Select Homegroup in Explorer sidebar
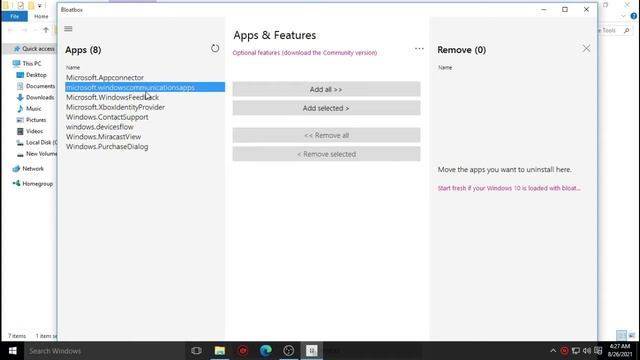The height and width of the screenshot is (360, 640). [33, 184]
